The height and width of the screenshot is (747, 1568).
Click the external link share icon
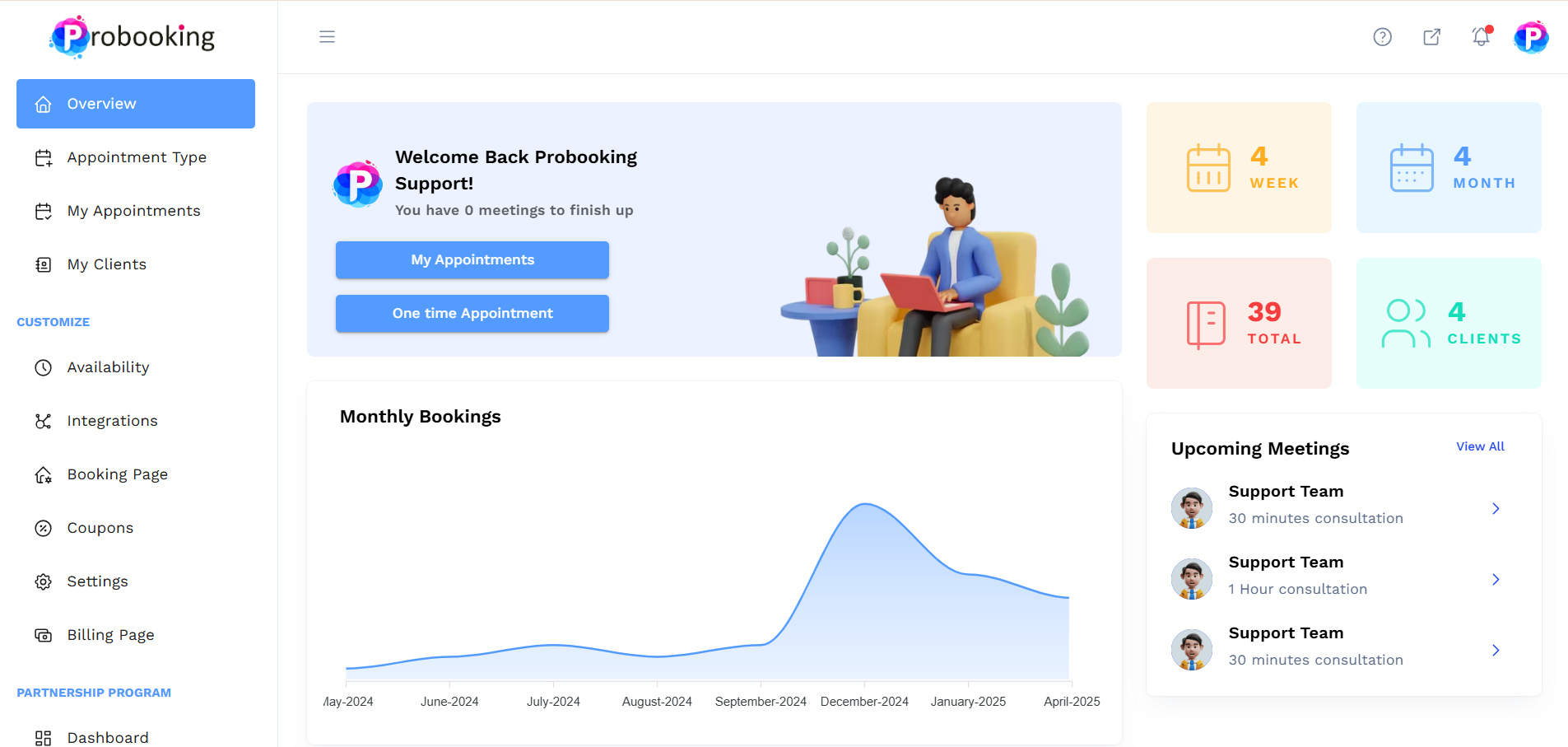[1431, 37]
